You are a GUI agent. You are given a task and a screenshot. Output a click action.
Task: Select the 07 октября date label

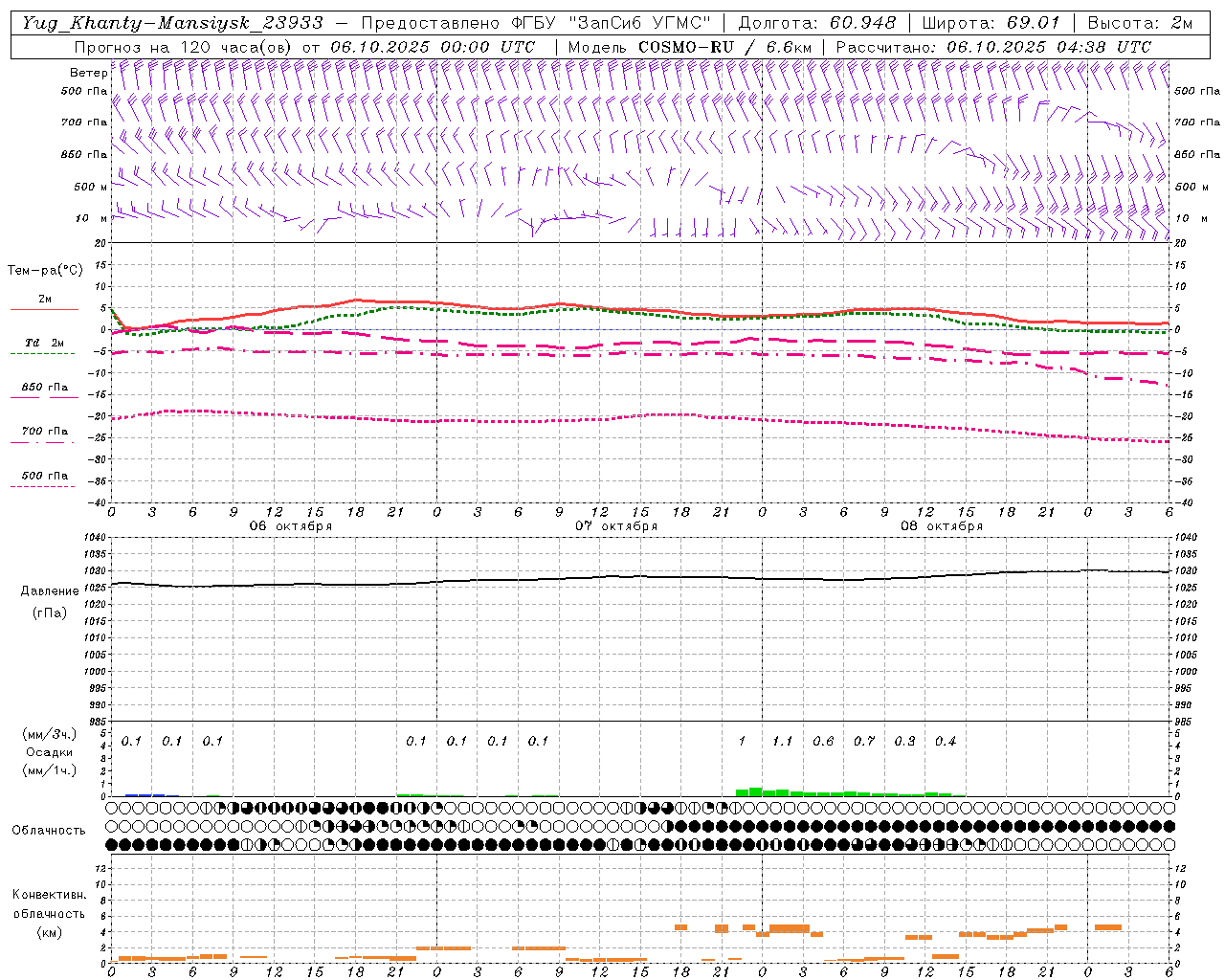click(x=616, y=526)
